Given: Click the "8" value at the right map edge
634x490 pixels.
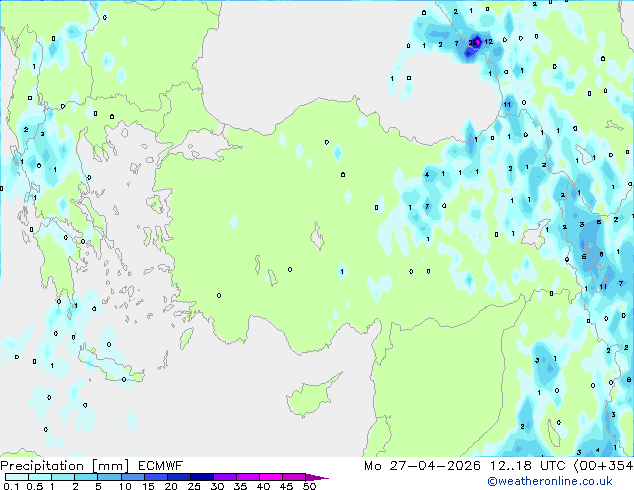Looking at the screenshot, I should (629, 380).
